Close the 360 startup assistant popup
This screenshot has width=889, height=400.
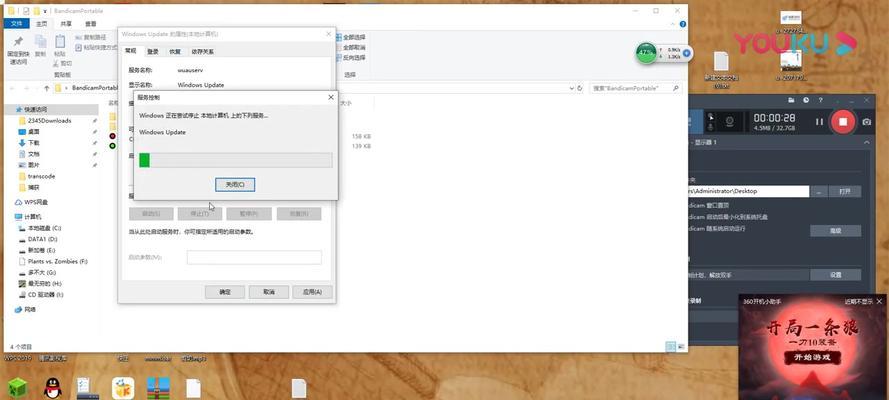pos(879,302)
